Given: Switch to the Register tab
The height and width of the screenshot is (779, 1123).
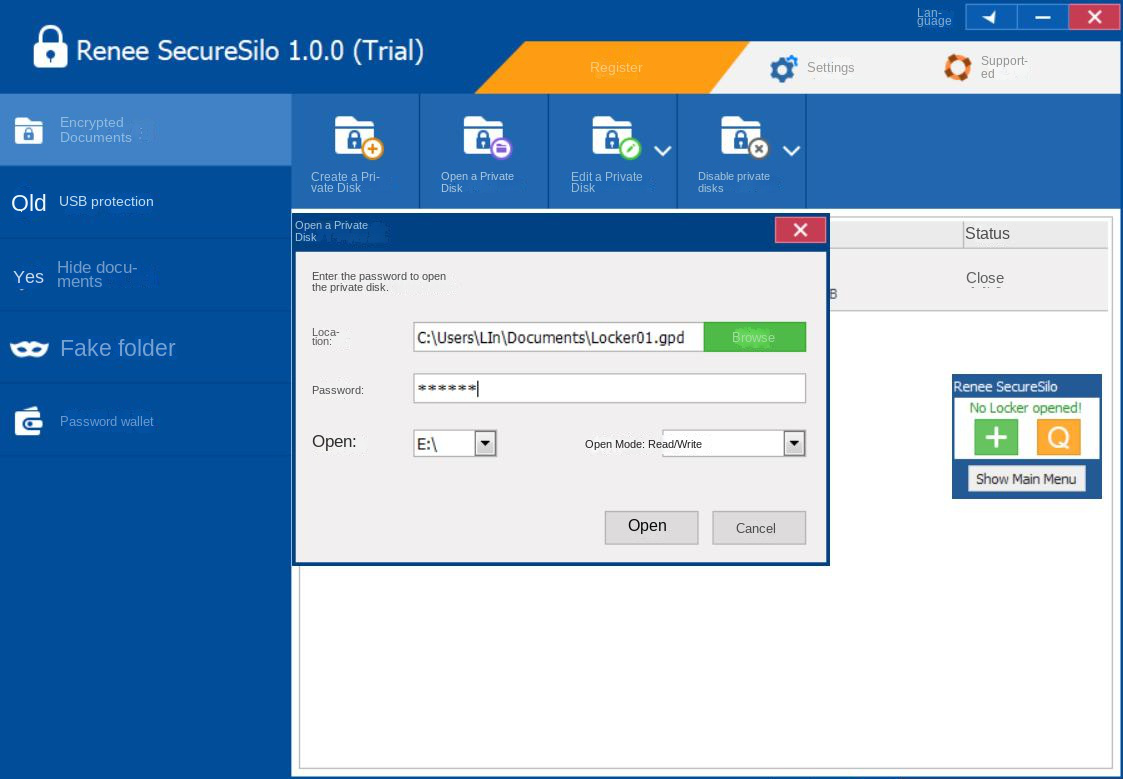Looking at the screenshot, I should pyautogui.click(x=616, y=68).
